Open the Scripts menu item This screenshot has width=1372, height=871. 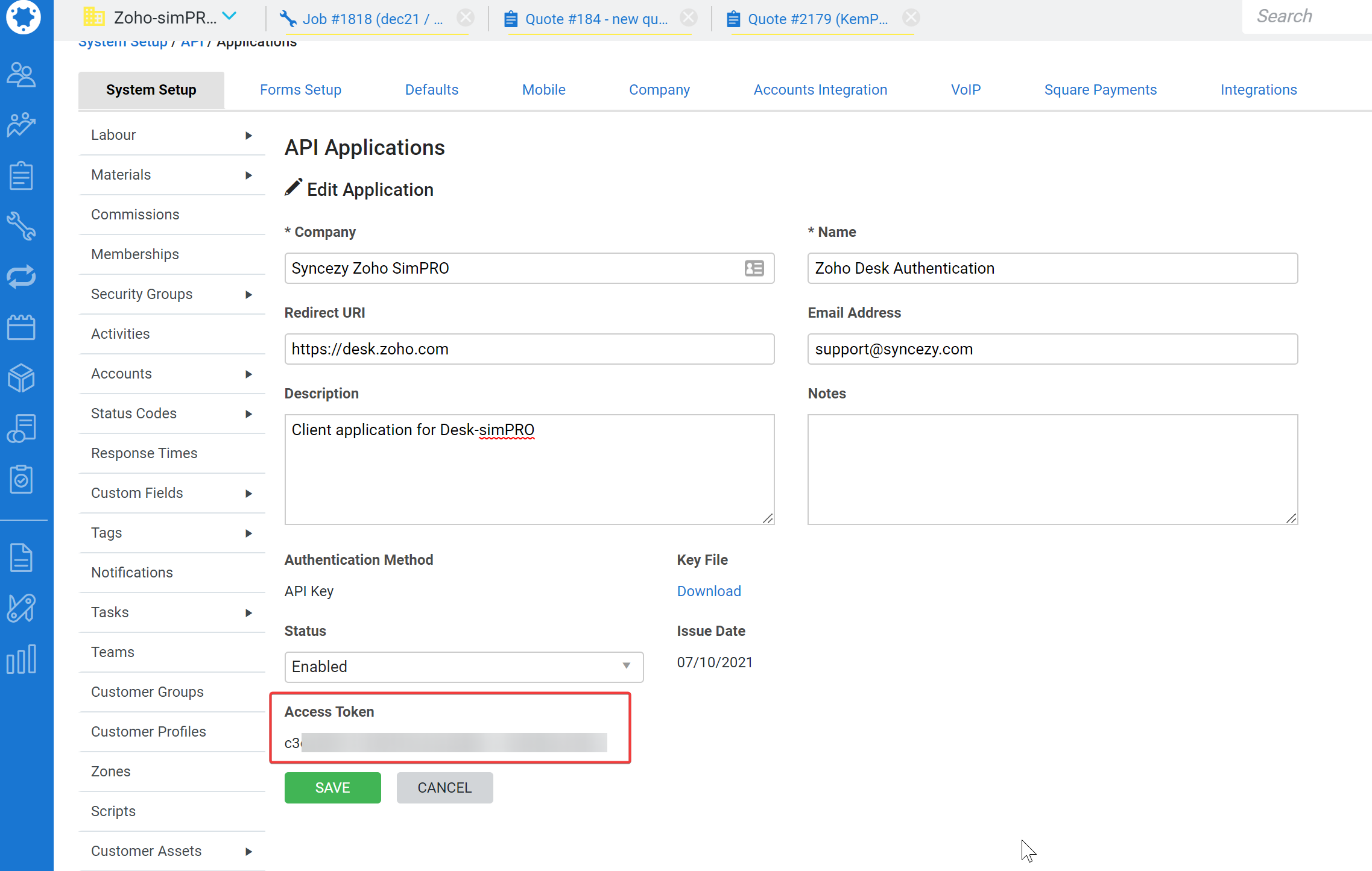172,811
